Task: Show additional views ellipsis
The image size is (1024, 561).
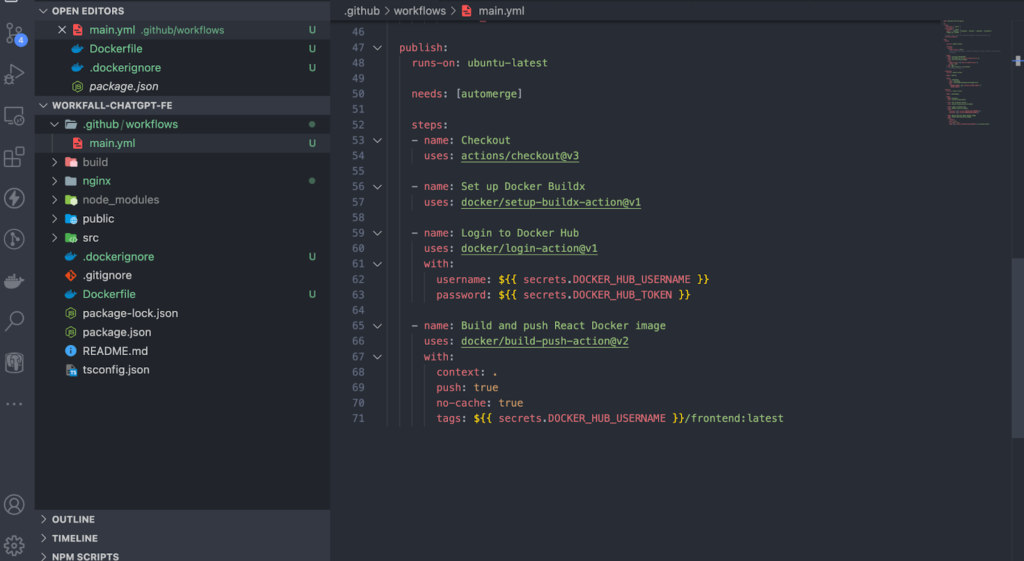Action: coord(14,404)
